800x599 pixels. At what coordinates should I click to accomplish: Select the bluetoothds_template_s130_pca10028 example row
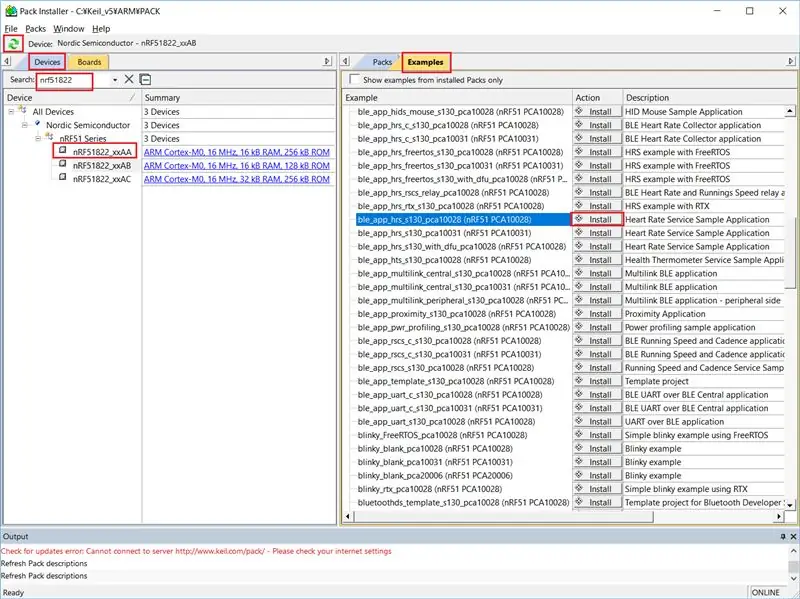click(x=463, y=503)
